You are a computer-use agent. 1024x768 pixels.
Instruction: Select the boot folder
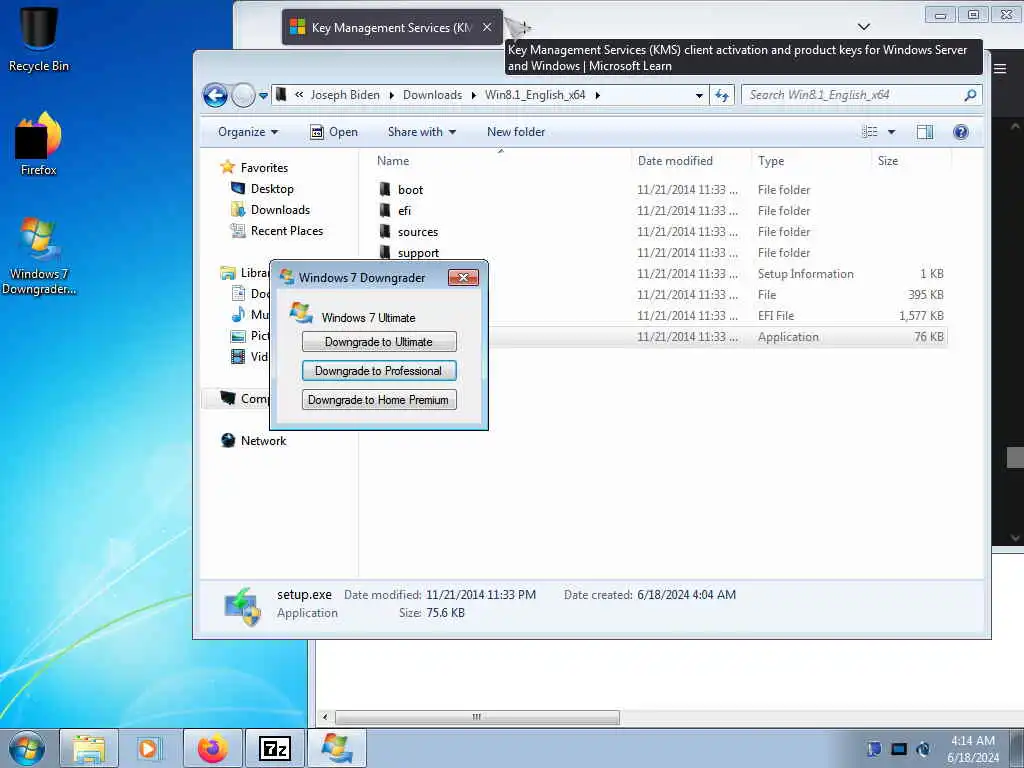tap(410, 190)
